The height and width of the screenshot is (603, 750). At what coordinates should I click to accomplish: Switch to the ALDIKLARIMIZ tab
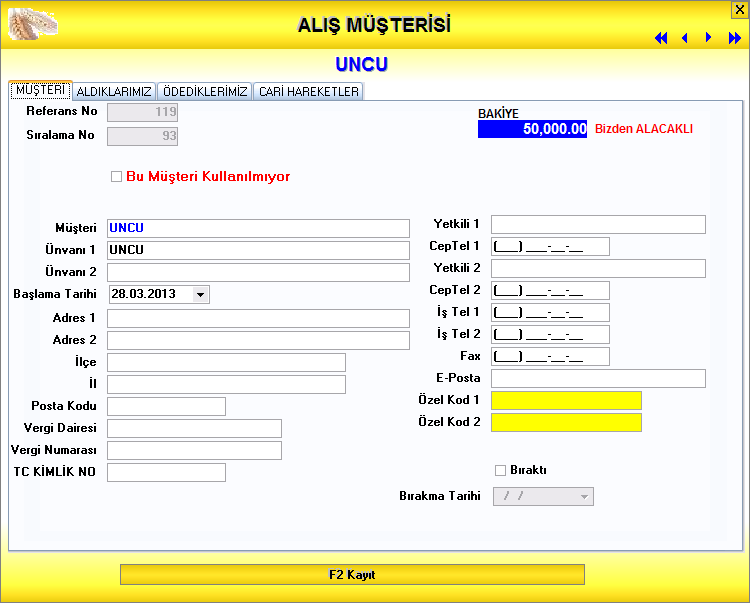[x=114, y=91]
